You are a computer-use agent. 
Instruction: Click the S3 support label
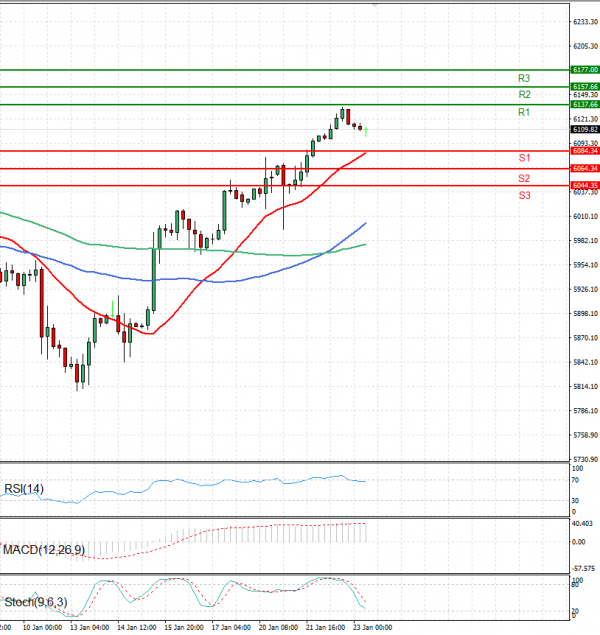[524, 195]
